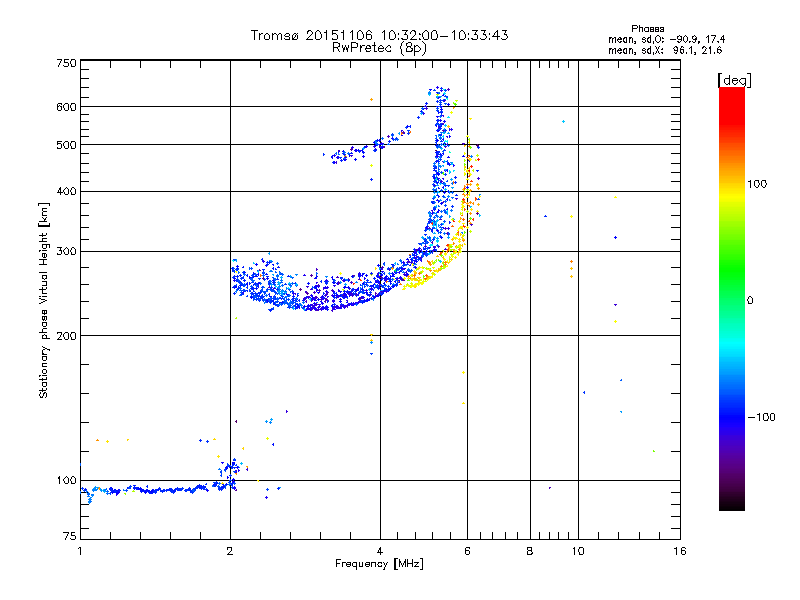Viewport: 800px width, 600px height.
Task: Click the x-axis tick label '1'
Action: click(80, 551)
